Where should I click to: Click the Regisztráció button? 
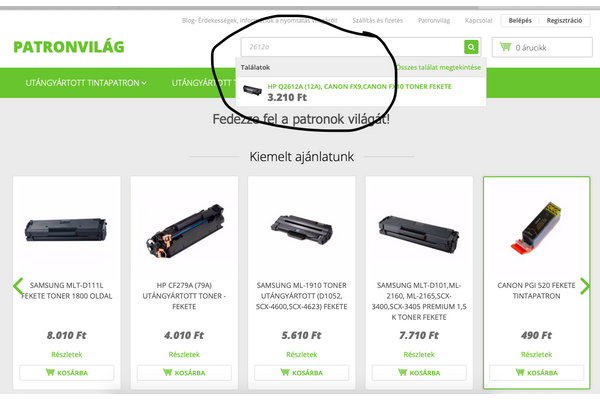coord(564,21)
